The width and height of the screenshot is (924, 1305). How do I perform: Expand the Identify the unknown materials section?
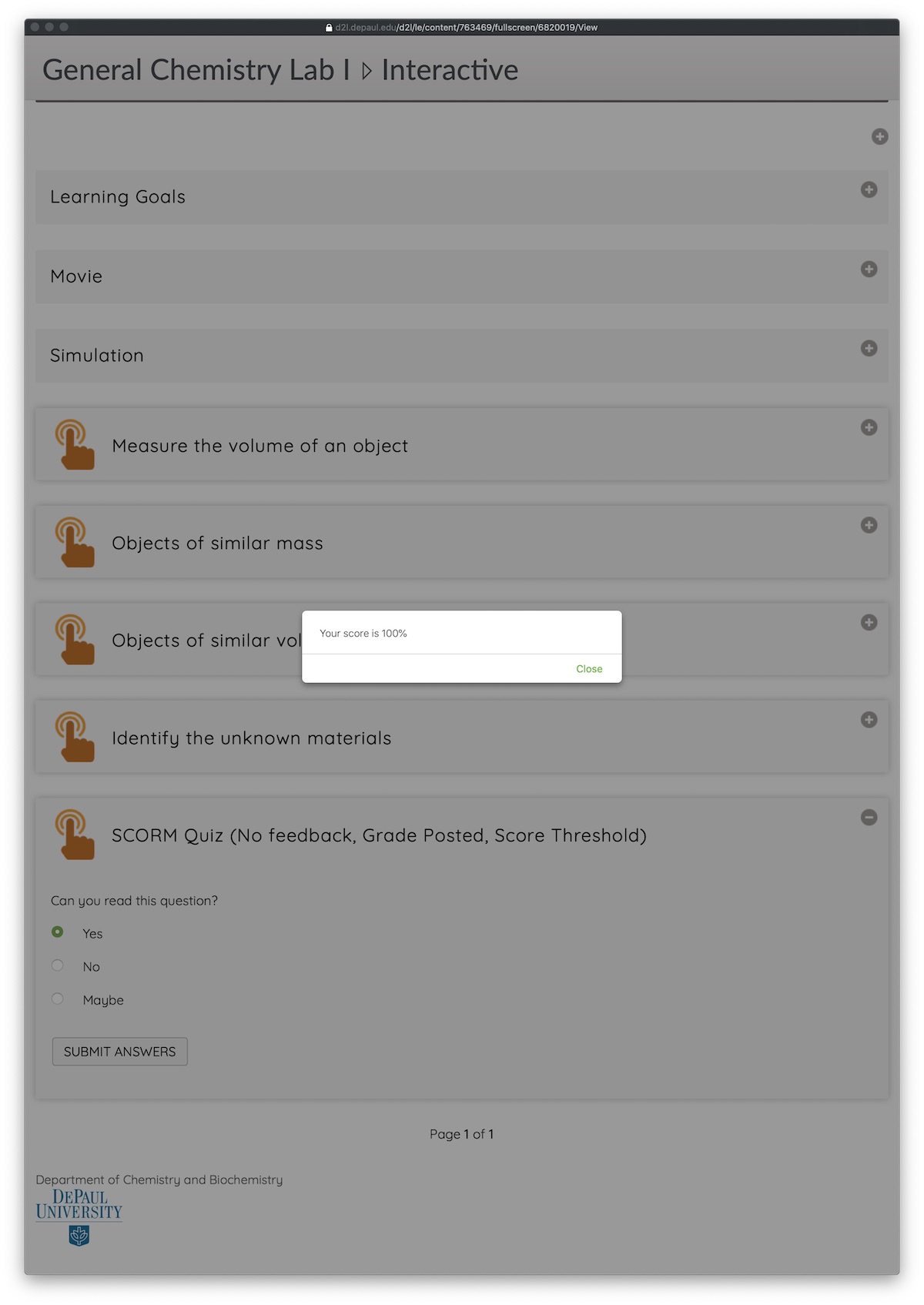coord(869,720)
